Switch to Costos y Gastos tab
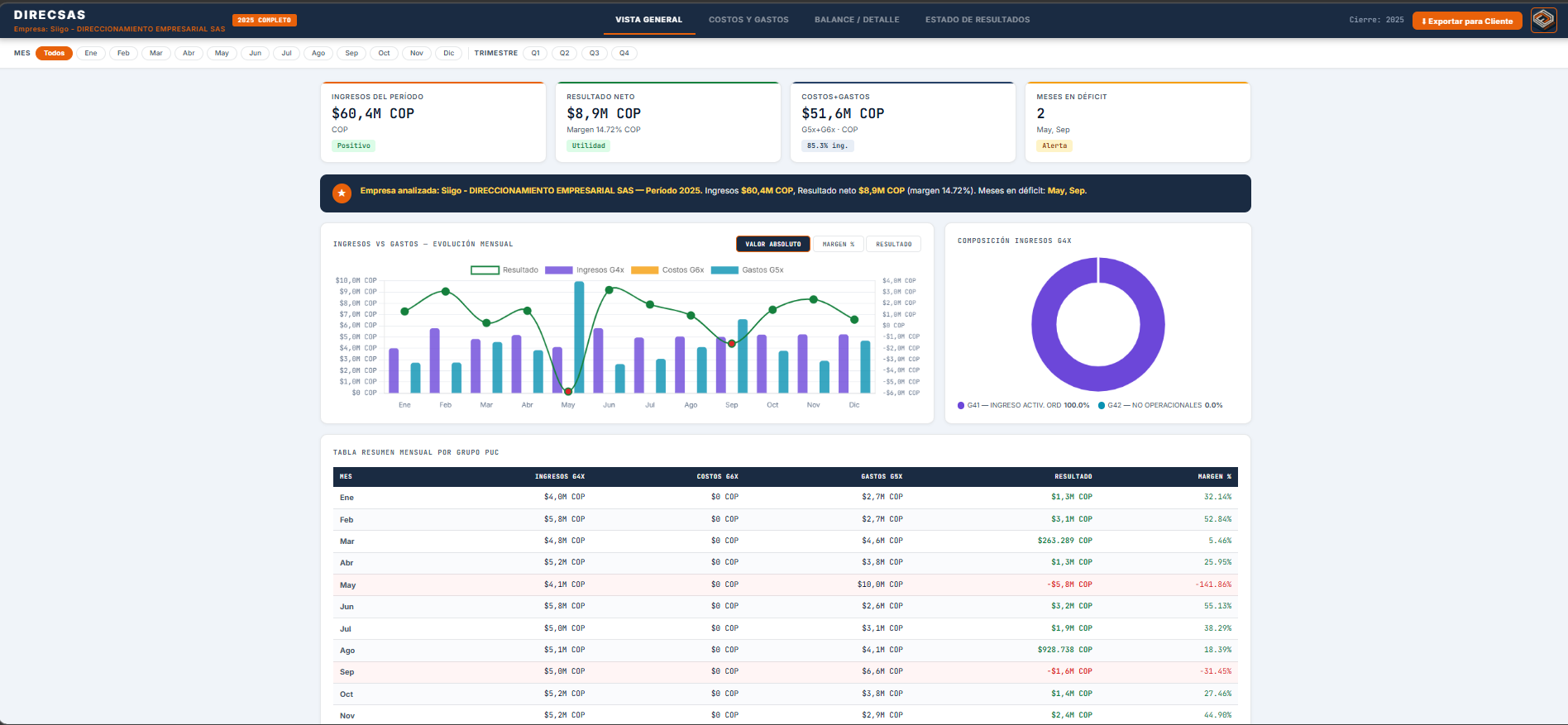The width and height of the screenshot is (1568, 725). 748,20
